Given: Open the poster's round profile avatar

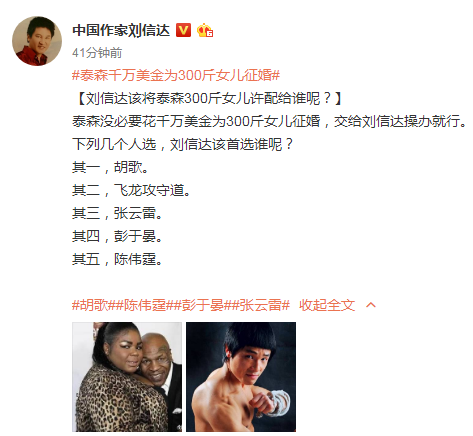Looking at the screenshot, I should click(37, 41).
